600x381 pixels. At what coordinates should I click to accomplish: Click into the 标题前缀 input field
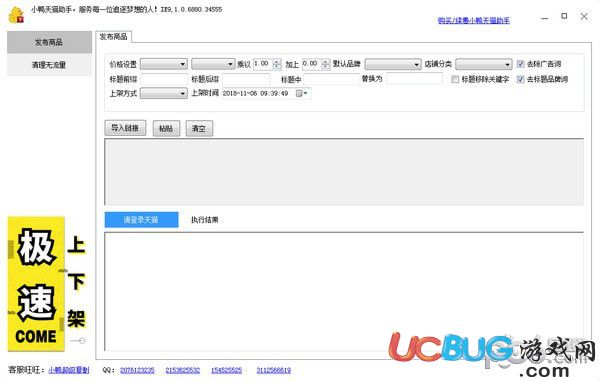pos(164,79)
